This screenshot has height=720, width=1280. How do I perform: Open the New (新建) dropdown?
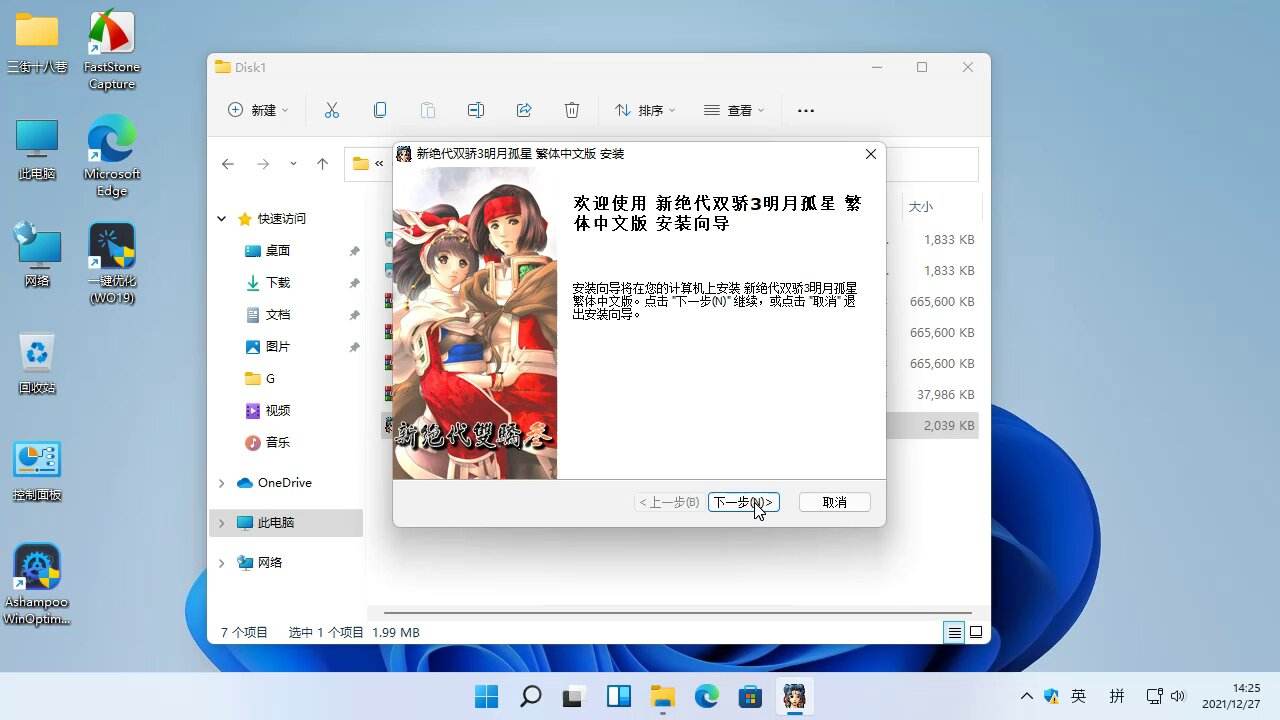point(258,110)
